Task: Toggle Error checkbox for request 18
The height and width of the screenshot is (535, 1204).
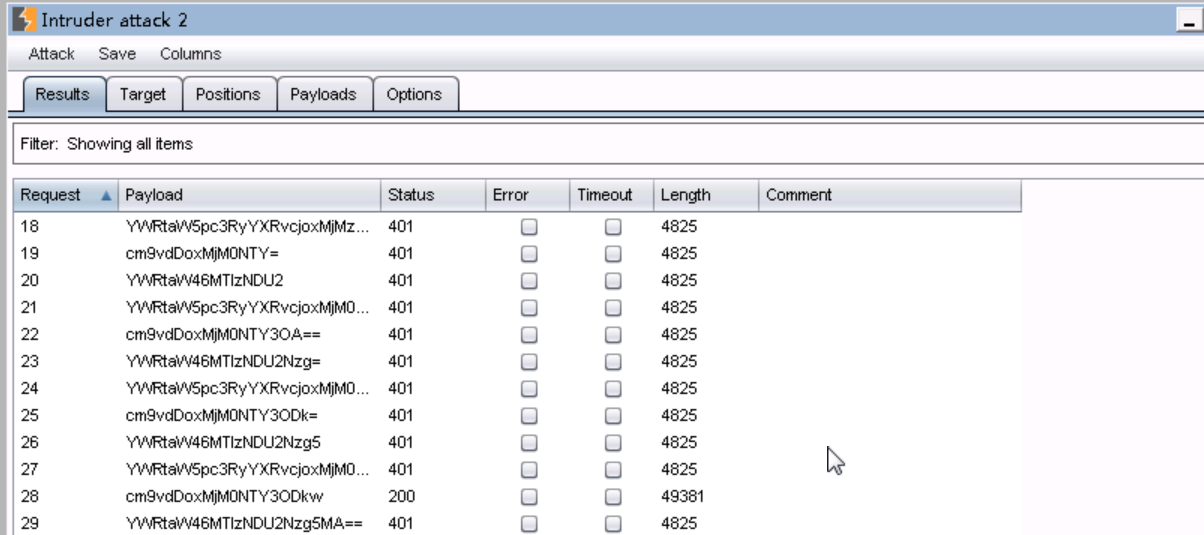Action: point(529,227)
